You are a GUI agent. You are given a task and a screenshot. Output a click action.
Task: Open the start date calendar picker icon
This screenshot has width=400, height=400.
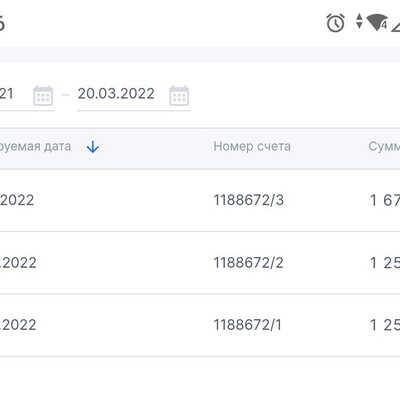click(43, 96)
